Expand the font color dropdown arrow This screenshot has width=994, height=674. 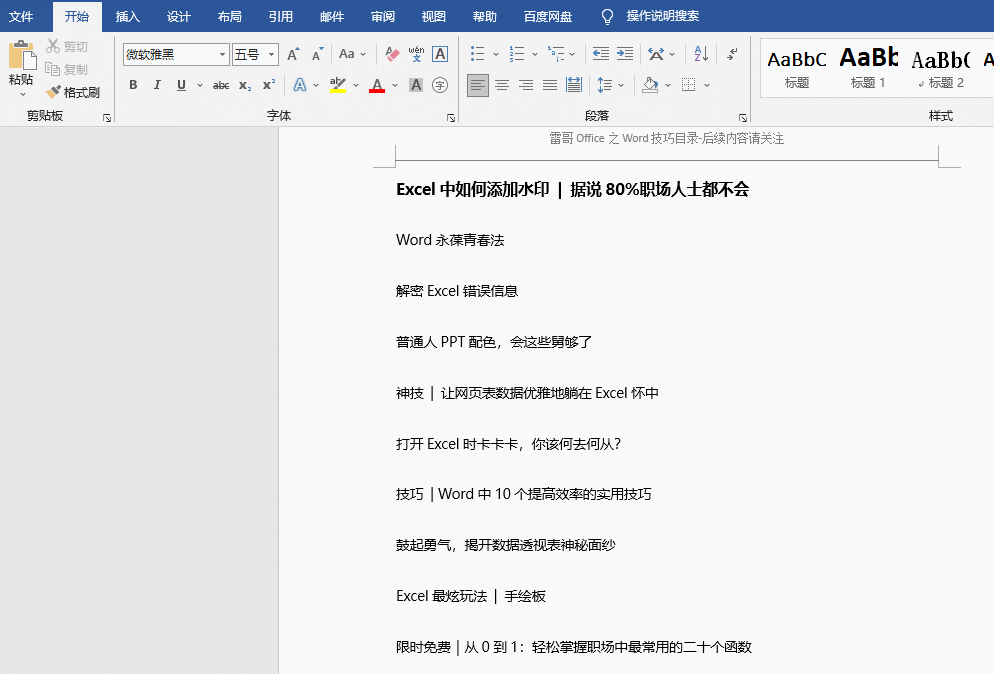coord(395,85)
